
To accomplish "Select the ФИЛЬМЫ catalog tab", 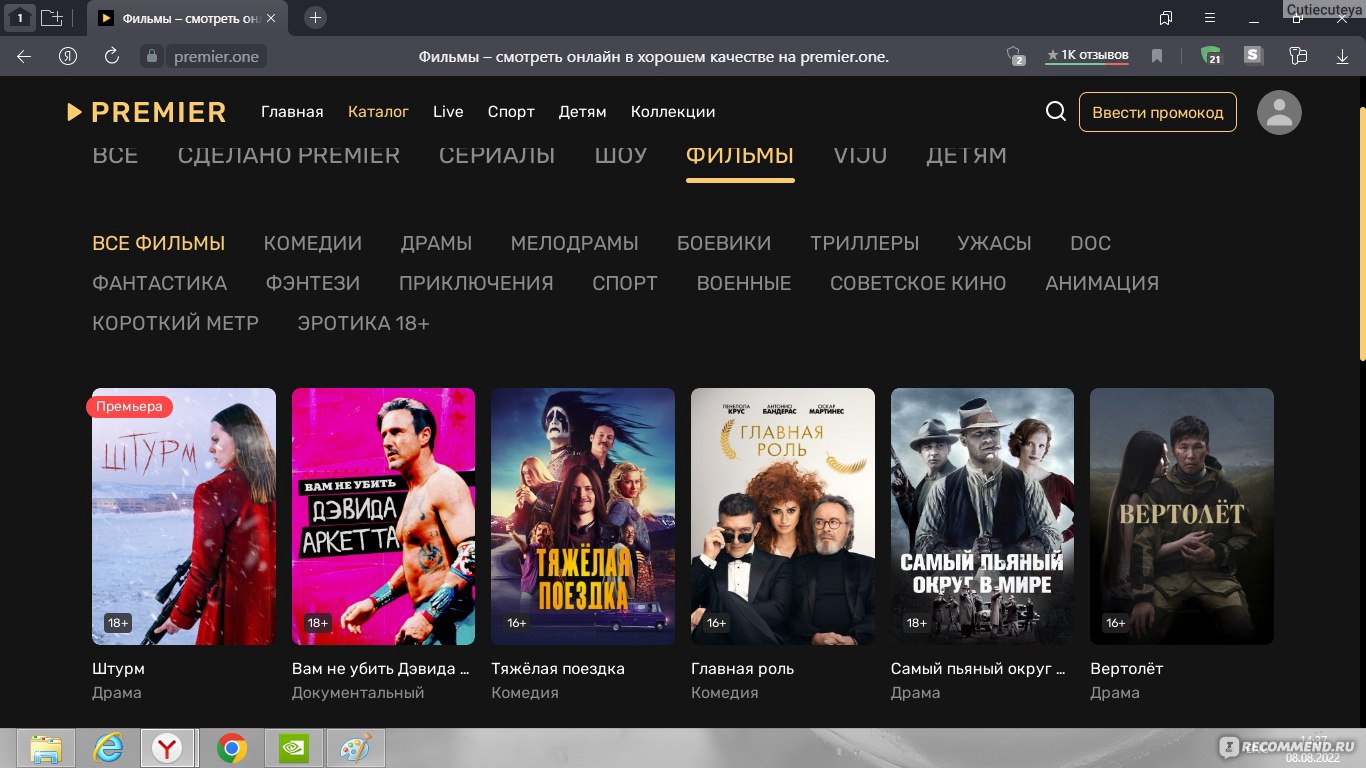I will pos(740,155).
